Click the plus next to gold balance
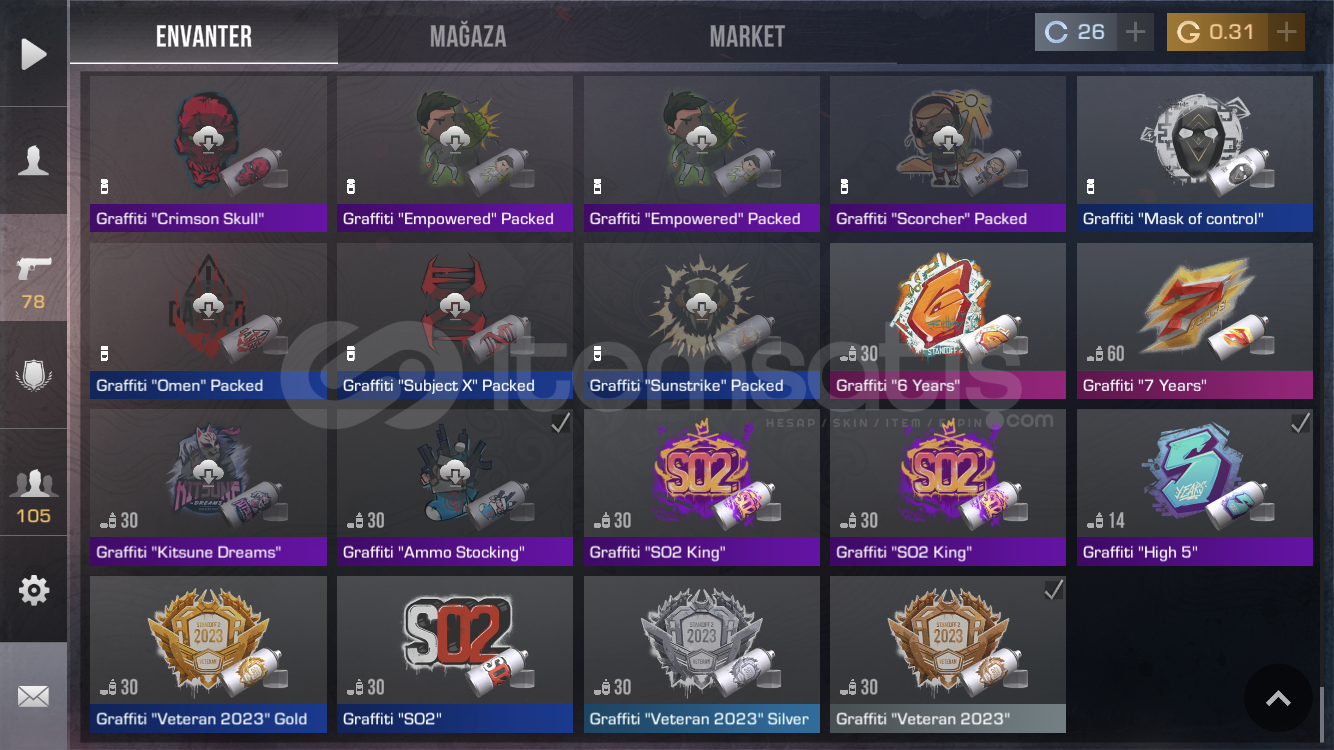The image size is (1334, 750). point(1286,33)
